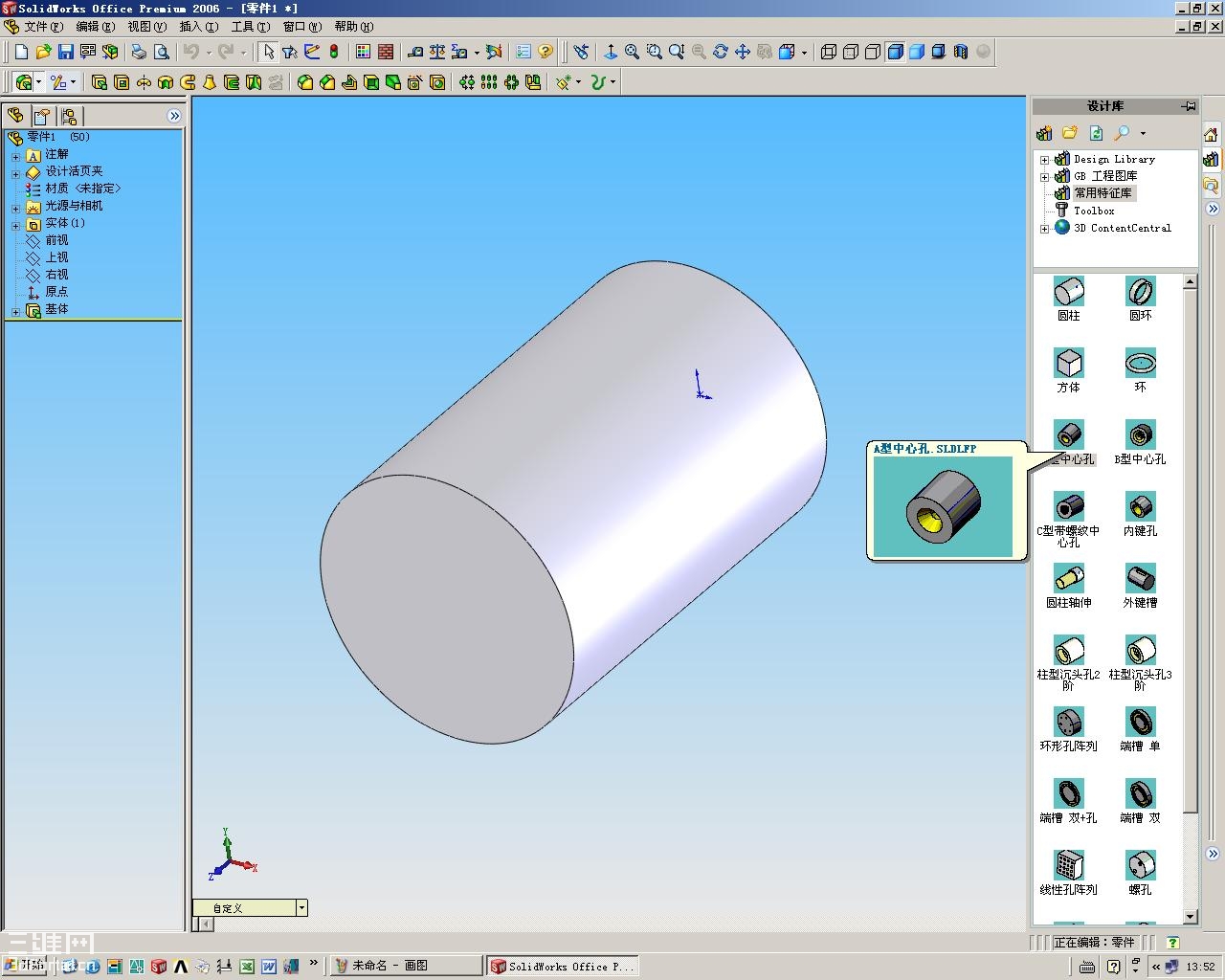Image resolution: width=1225 pixels, height=980 pixels.
Task: Toggle the Section View button
Action: [961, 52]
